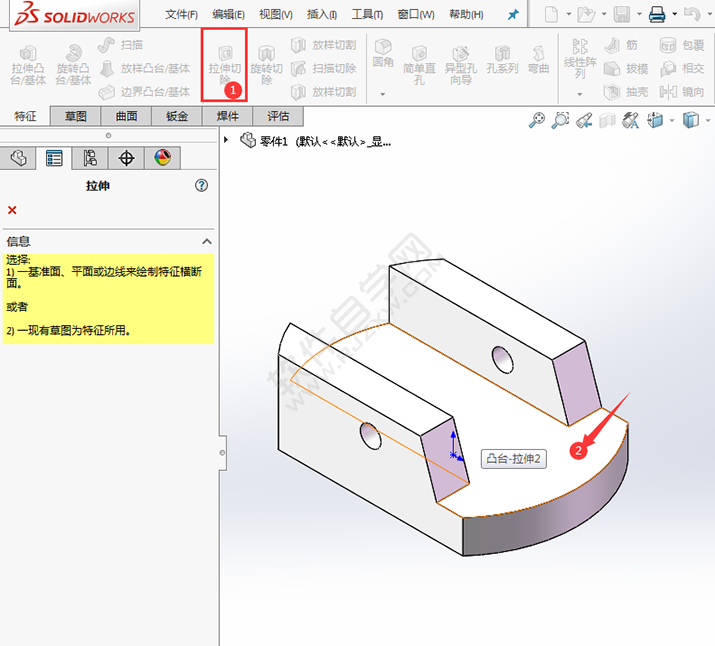
Task: Select the Rib (筋) tool
Action: [x=621, y=45]
